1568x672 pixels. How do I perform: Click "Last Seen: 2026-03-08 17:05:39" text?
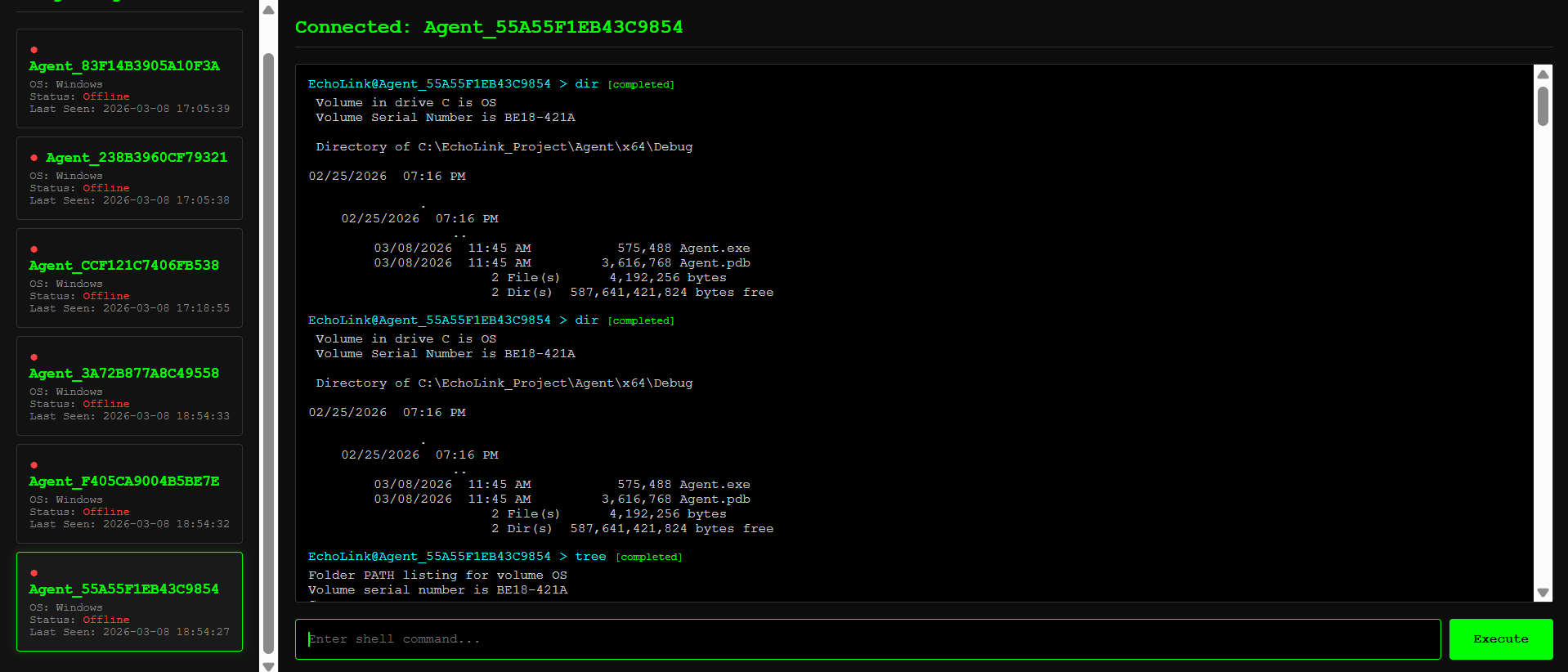[130, 109]
